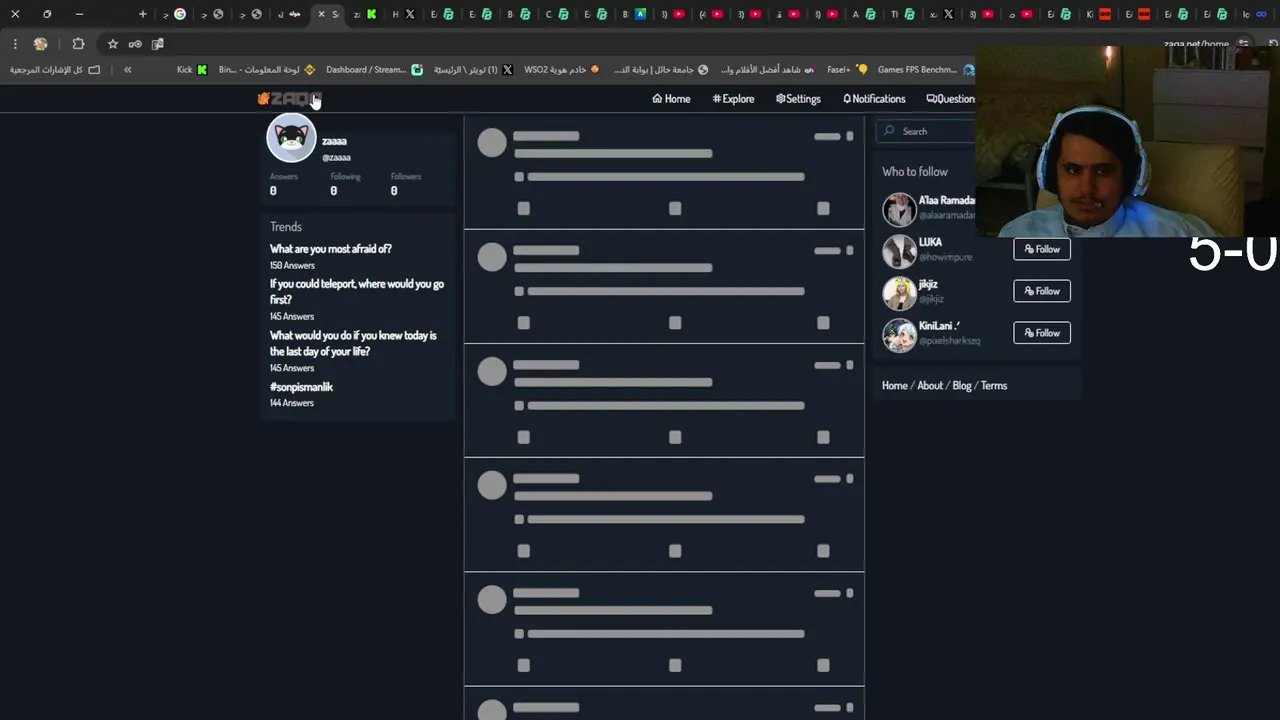Click the glasses icon beside the bookmark star

135,44
